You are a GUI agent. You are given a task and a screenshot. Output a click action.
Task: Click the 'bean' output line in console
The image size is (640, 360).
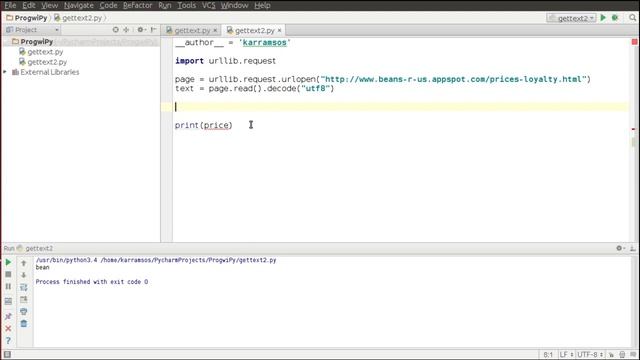(42, 267)
